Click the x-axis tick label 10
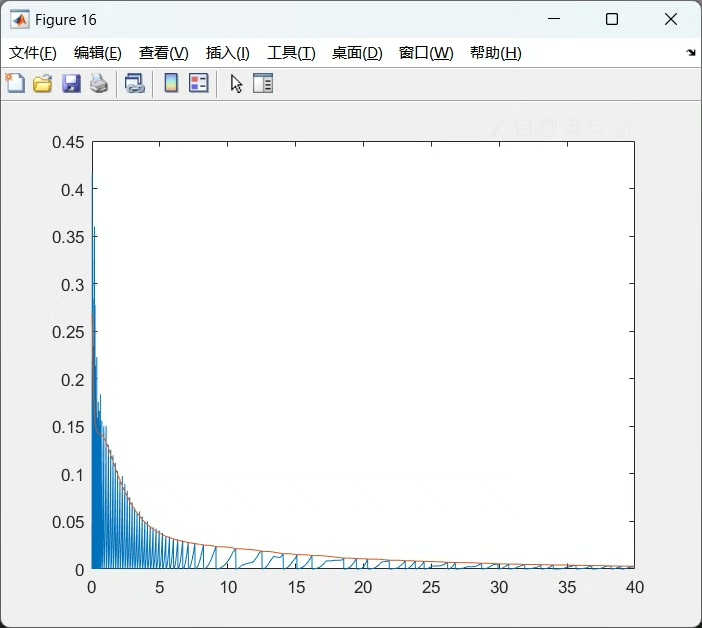 click(x=228, y=587)
